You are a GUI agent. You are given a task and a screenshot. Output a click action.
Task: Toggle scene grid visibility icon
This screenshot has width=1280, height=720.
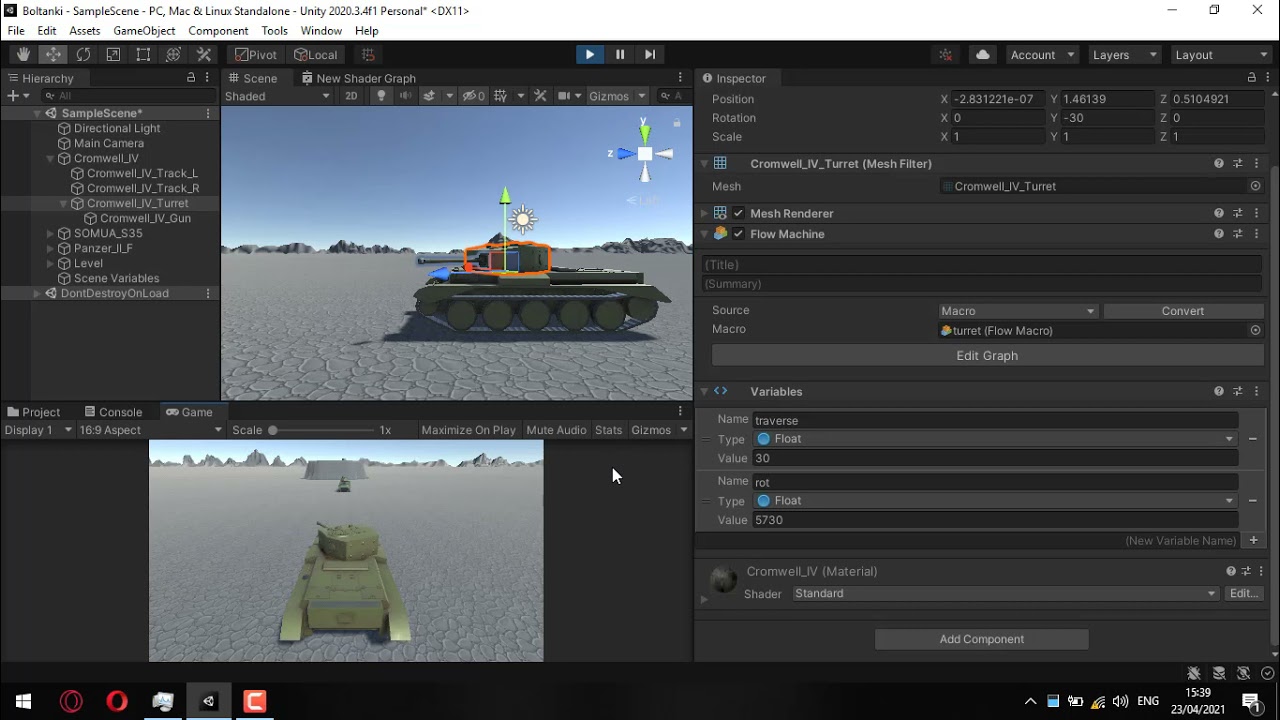(501, 96)
